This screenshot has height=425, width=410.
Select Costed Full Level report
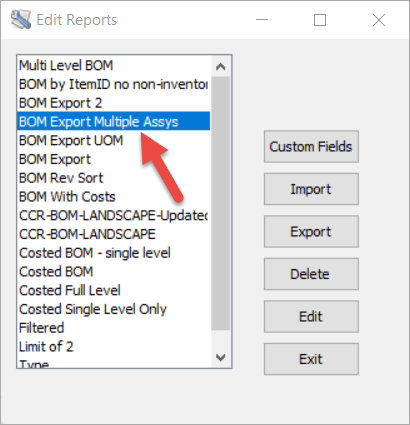[x=114, y=290]
